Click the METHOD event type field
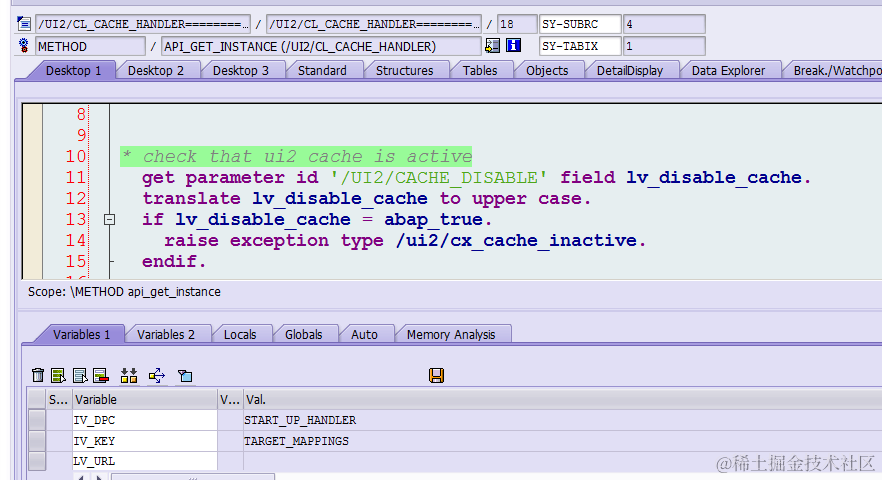 [x=91, y=46]
